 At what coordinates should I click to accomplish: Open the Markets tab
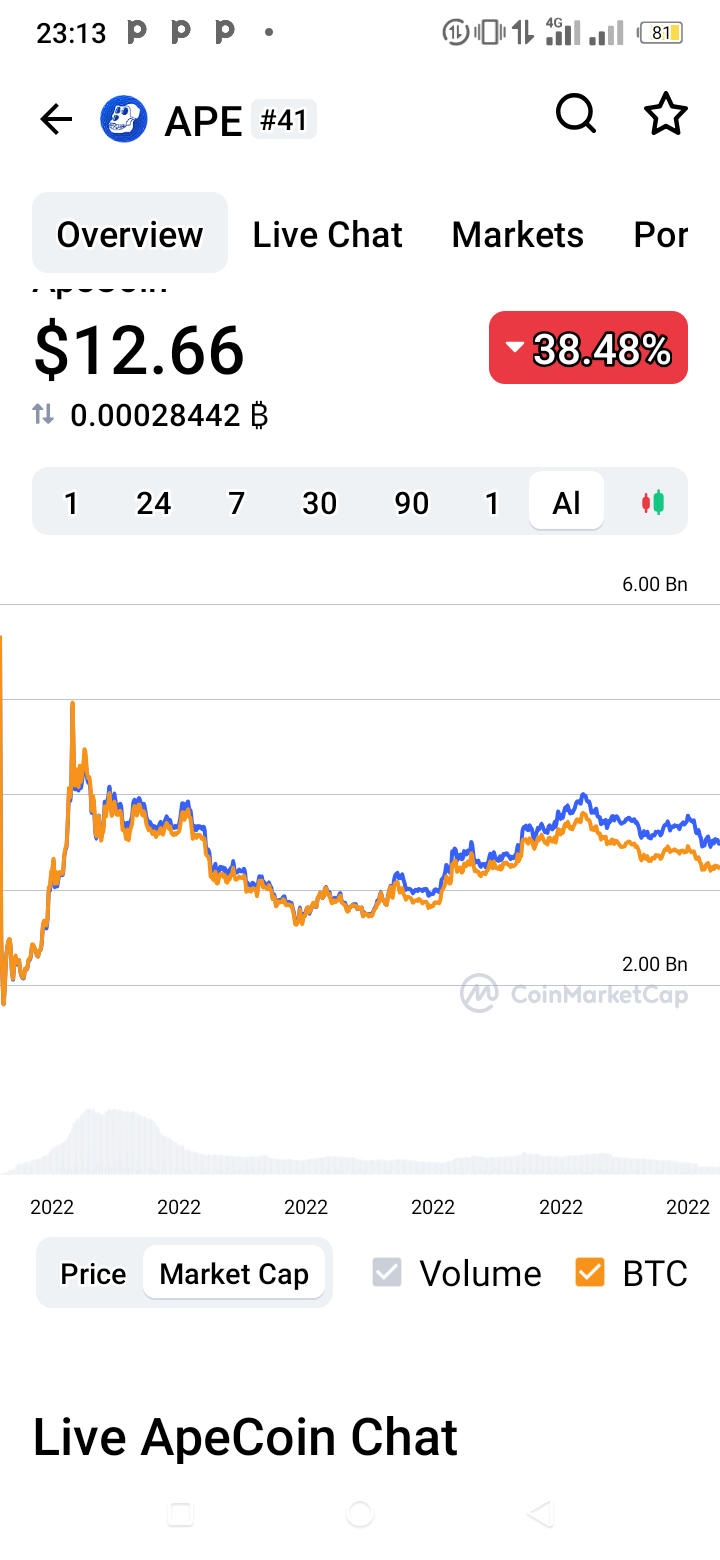point(517,235)
